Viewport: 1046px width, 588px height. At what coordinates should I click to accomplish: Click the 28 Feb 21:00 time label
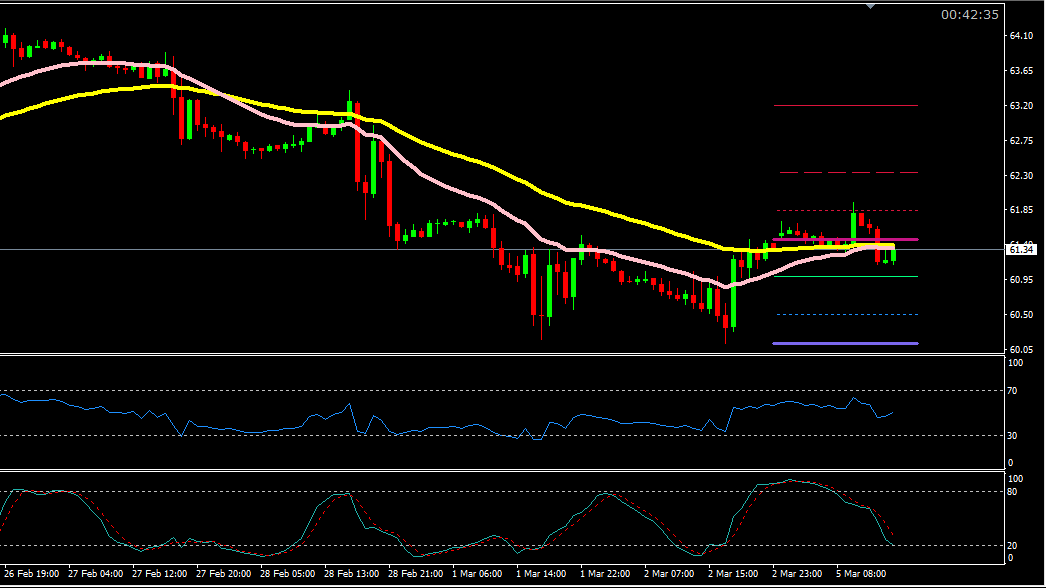(416, 574)
